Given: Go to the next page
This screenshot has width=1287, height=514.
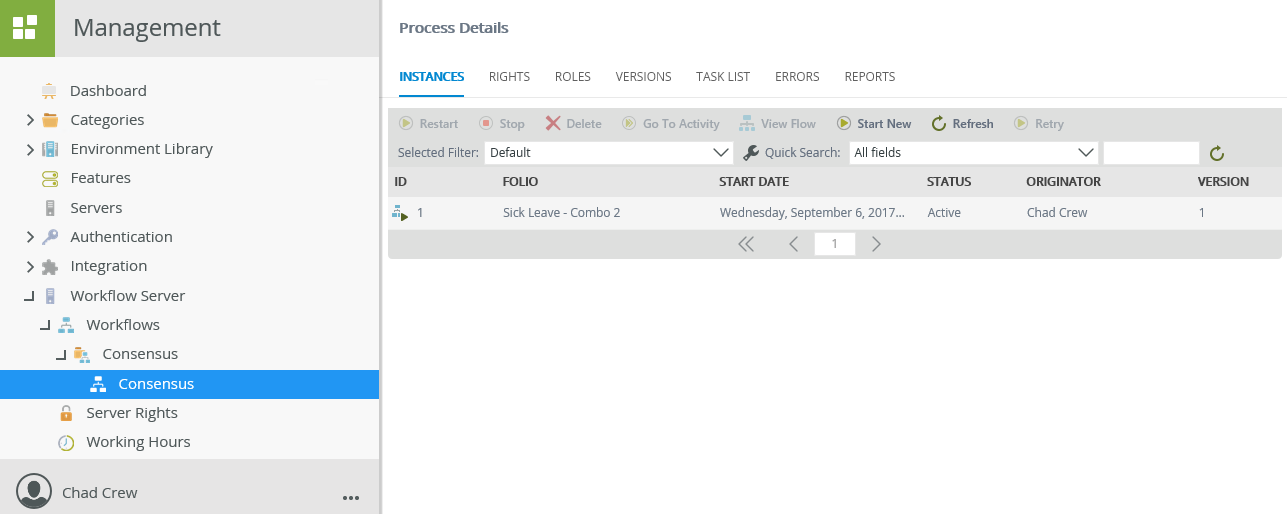Looking at the screenshot, I should [x=876, y=244].
